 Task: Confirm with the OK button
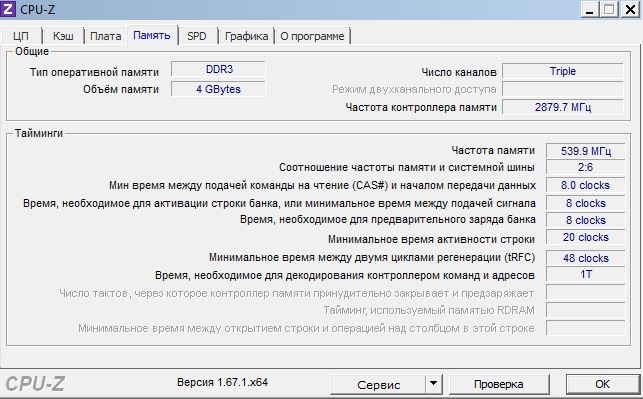pos(602,385)
